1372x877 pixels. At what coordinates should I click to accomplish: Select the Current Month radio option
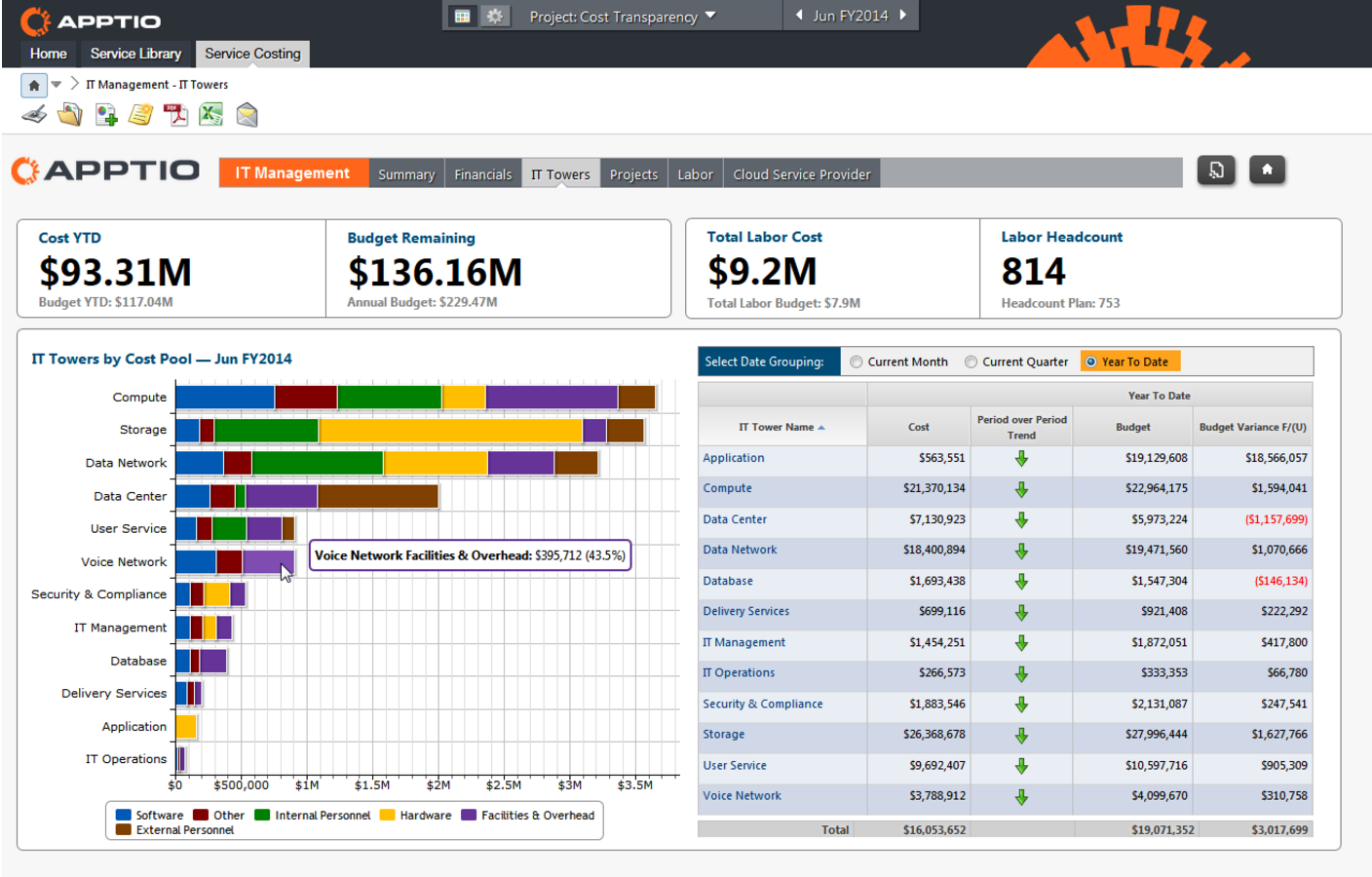pyautogui.click(x=856, y=362)
